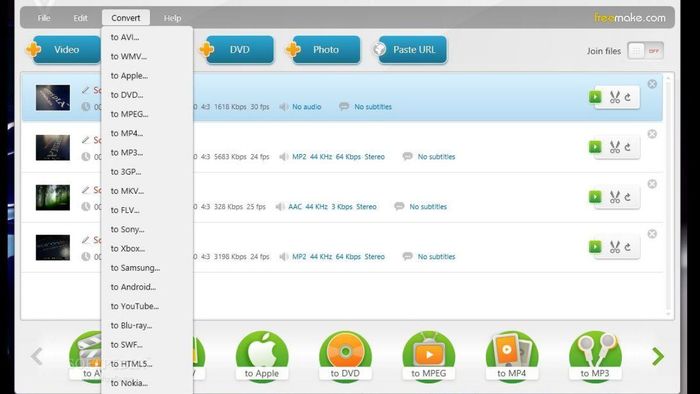Choose 'to Xbox...' menu entry

pos(147,248)
